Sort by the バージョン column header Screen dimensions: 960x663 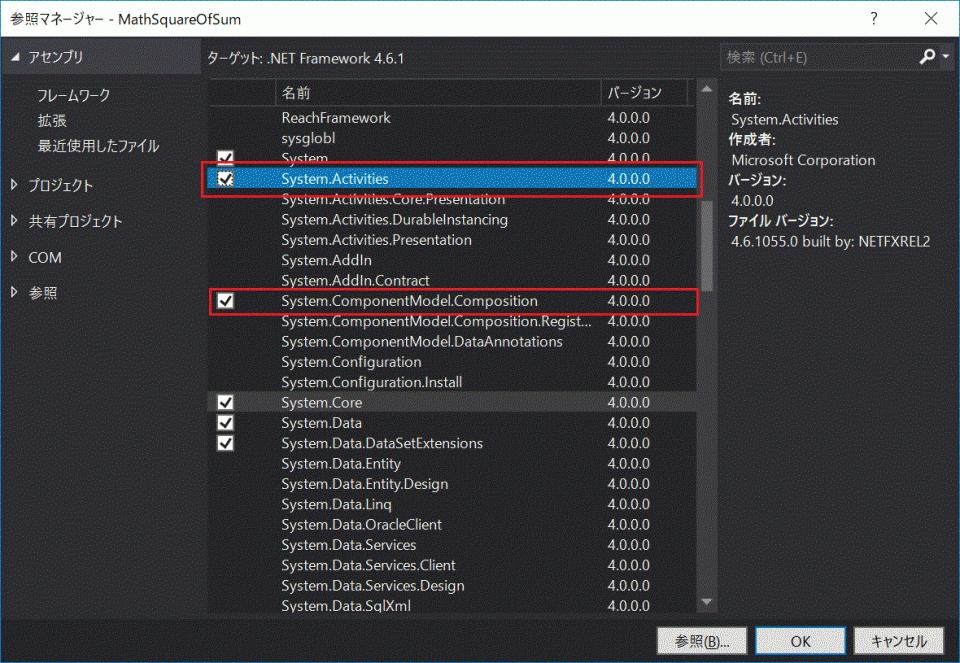point(643,92)
